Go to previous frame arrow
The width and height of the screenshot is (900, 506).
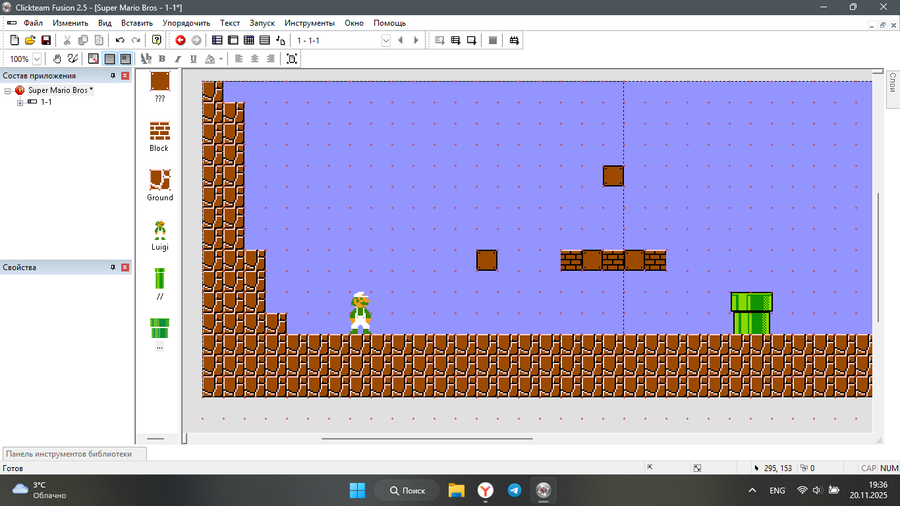[x=401, y=40]
